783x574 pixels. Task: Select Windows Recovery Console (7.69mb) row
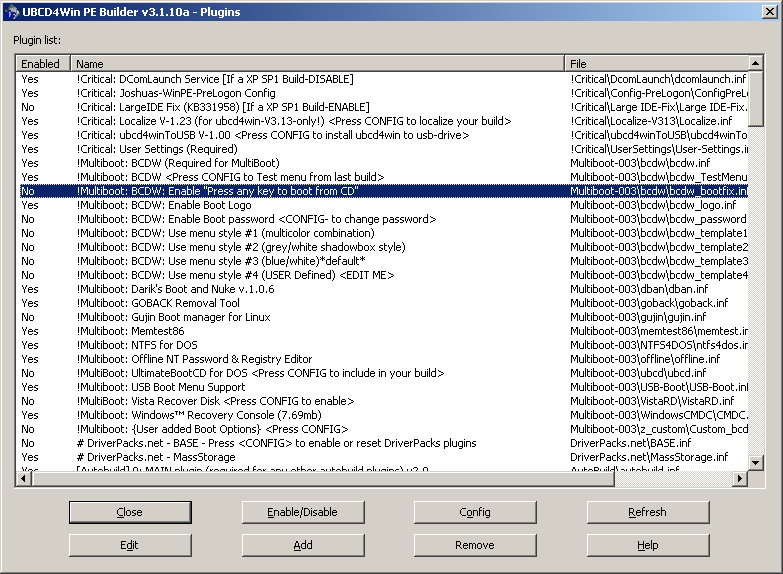[x=384, y=415]
